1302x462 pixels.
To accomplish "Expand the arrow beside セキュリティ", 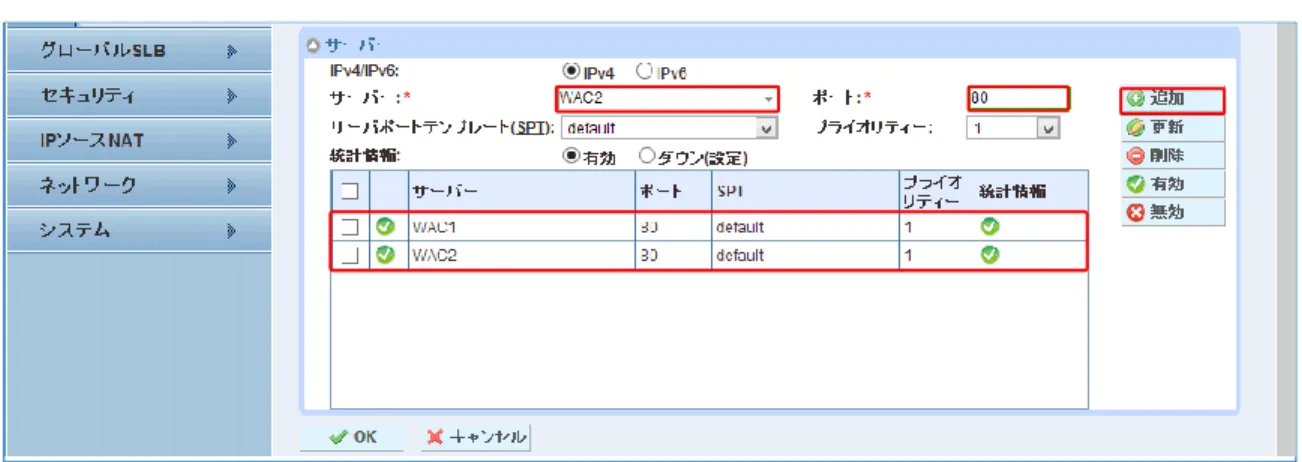I will click(x=232, y=97).
